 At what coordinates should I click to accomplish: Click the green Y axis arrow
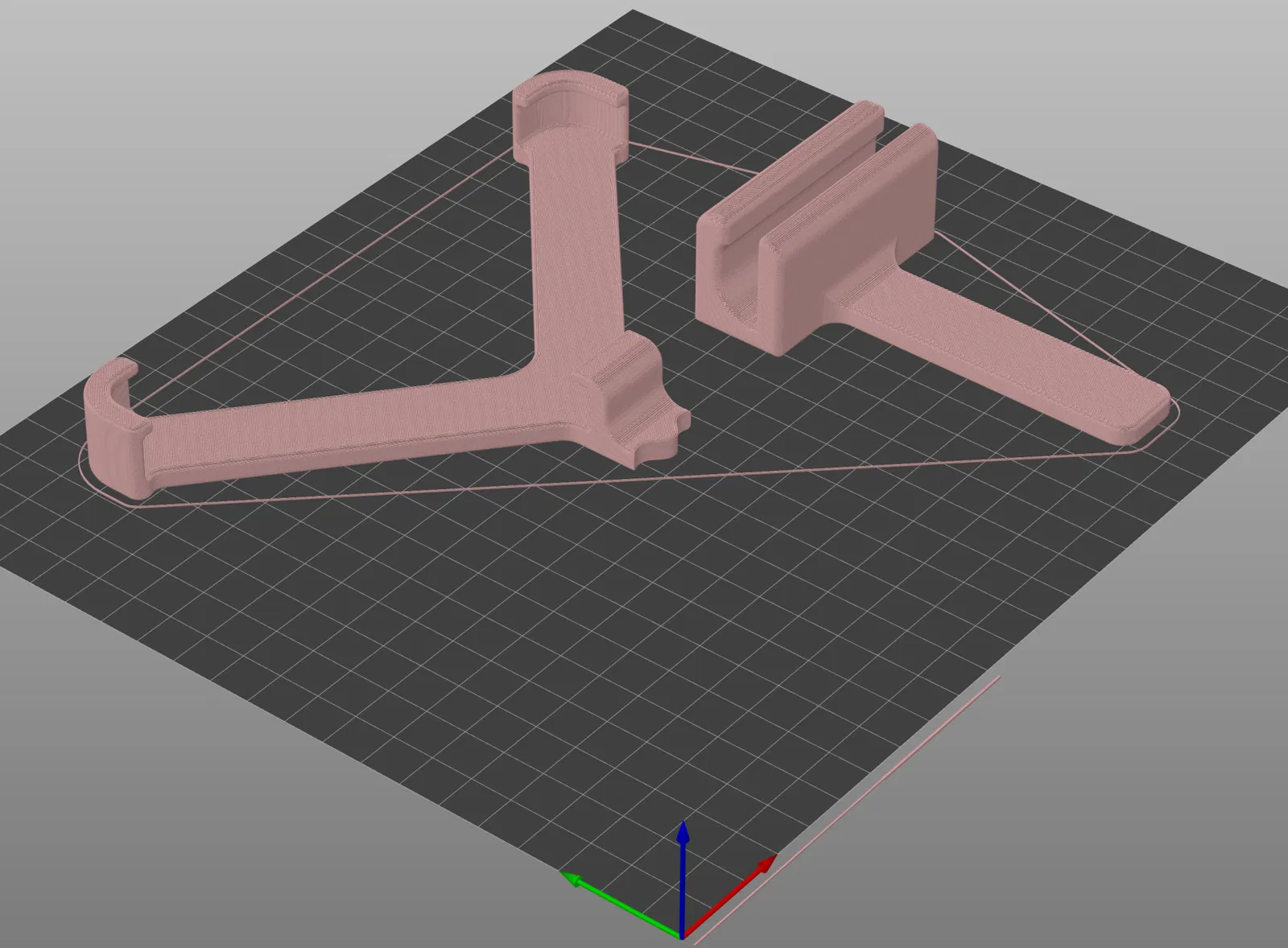(x=620, y=905)
